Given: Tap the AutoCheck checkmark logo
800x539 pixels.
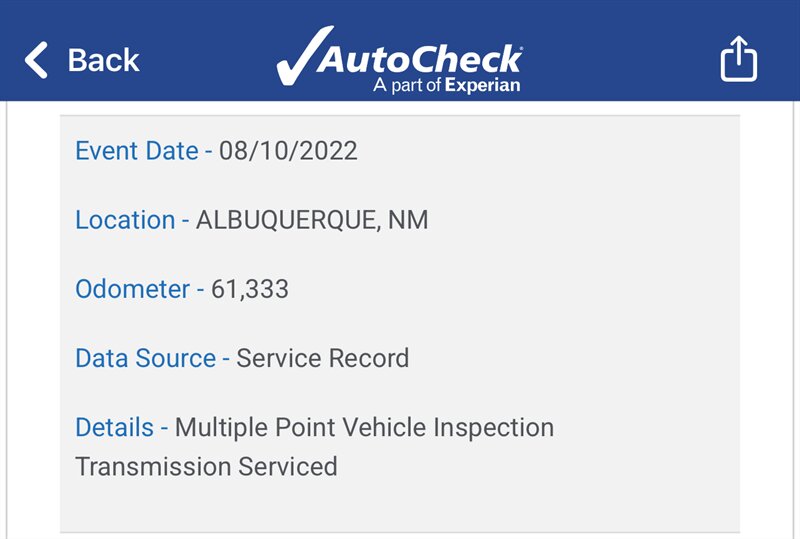Looking at the screenshot, I should 305,55.
